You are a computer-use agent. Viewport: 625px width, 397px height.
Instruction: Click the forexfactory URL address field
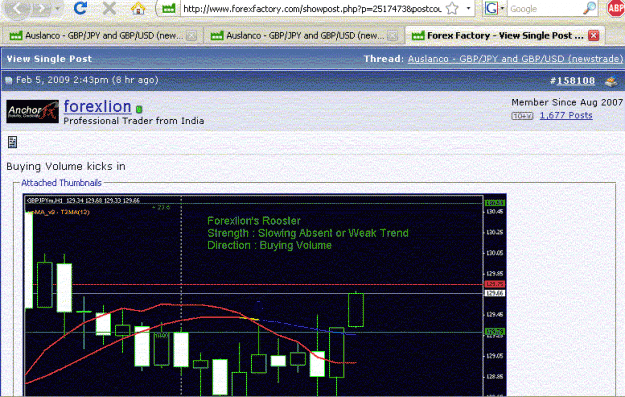pyautogui.click(x=312, y=8)
